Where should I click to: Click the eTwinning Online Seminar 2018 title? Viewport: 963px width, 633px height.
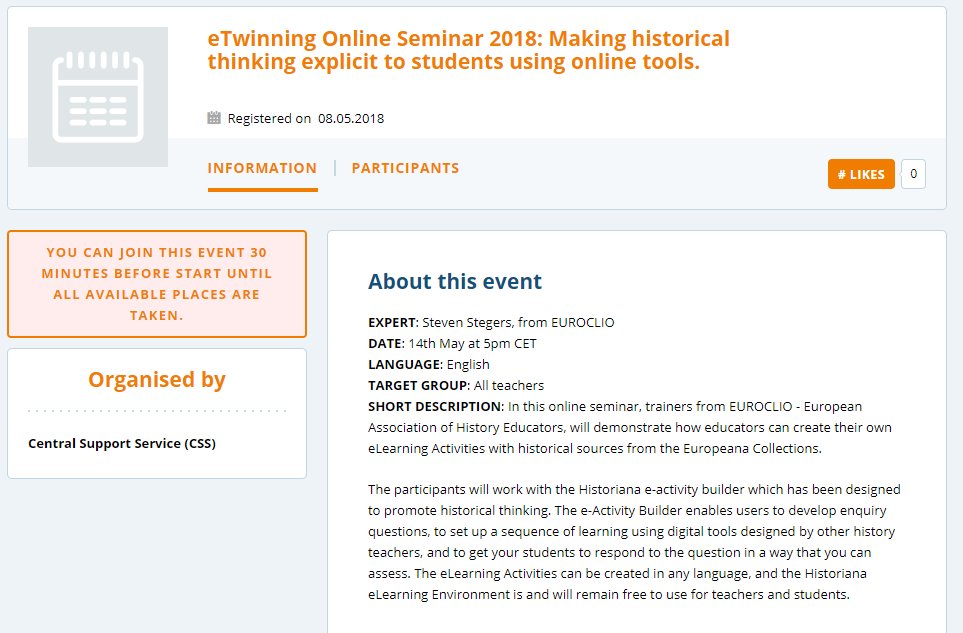(469, 50)
